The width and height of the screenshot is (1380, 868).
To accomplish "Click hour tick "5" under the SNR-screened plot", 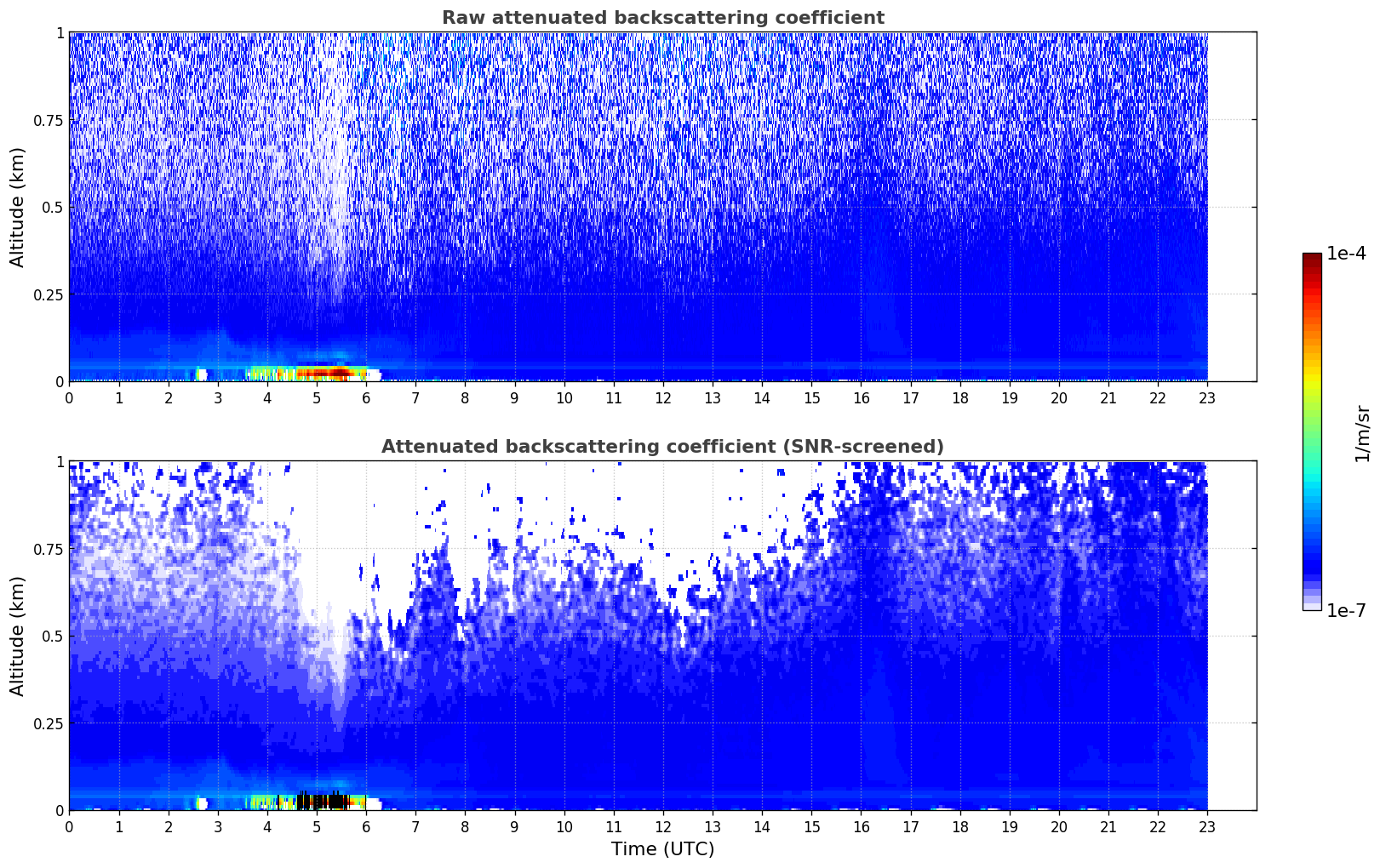I will click(317, 826).
